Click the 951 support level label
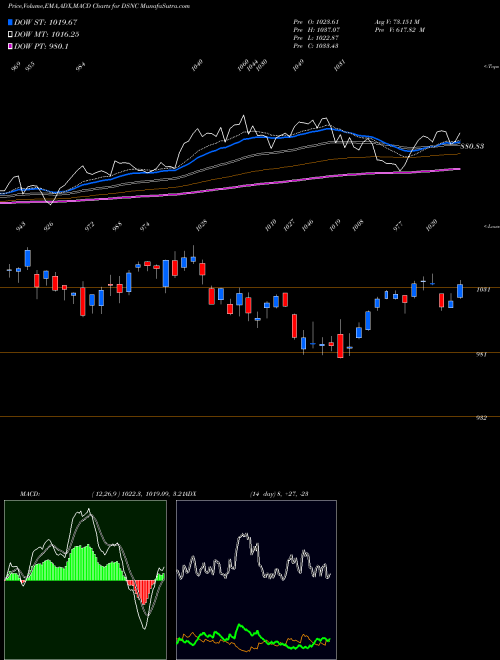500x660 pixels. pos(481,355)
